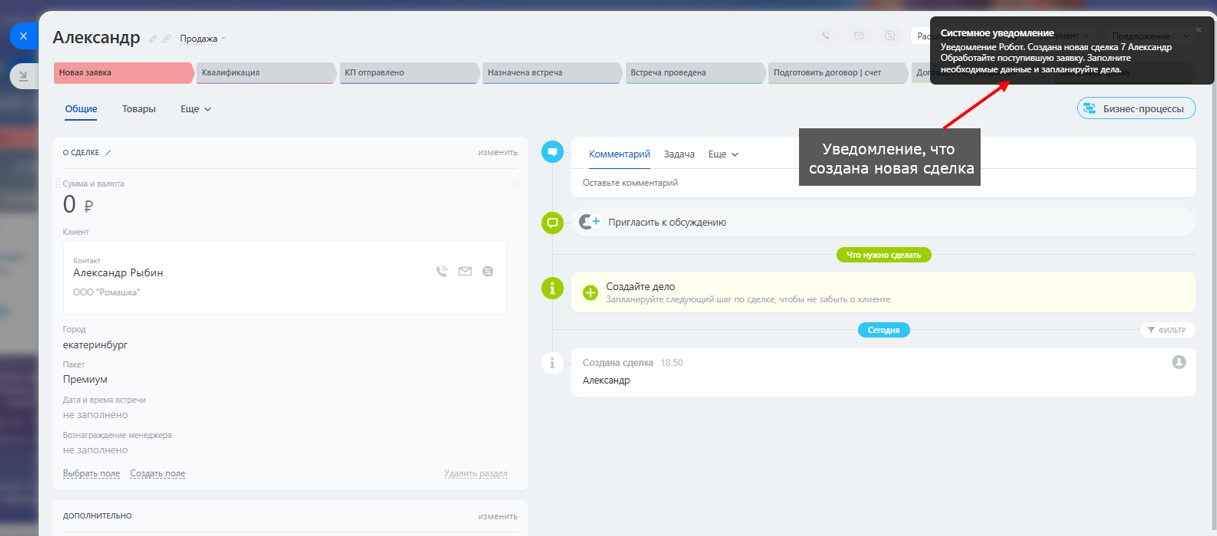1217x536 pixels.
Task: Switch to the Задача tab in timeline
Action: 679,154
